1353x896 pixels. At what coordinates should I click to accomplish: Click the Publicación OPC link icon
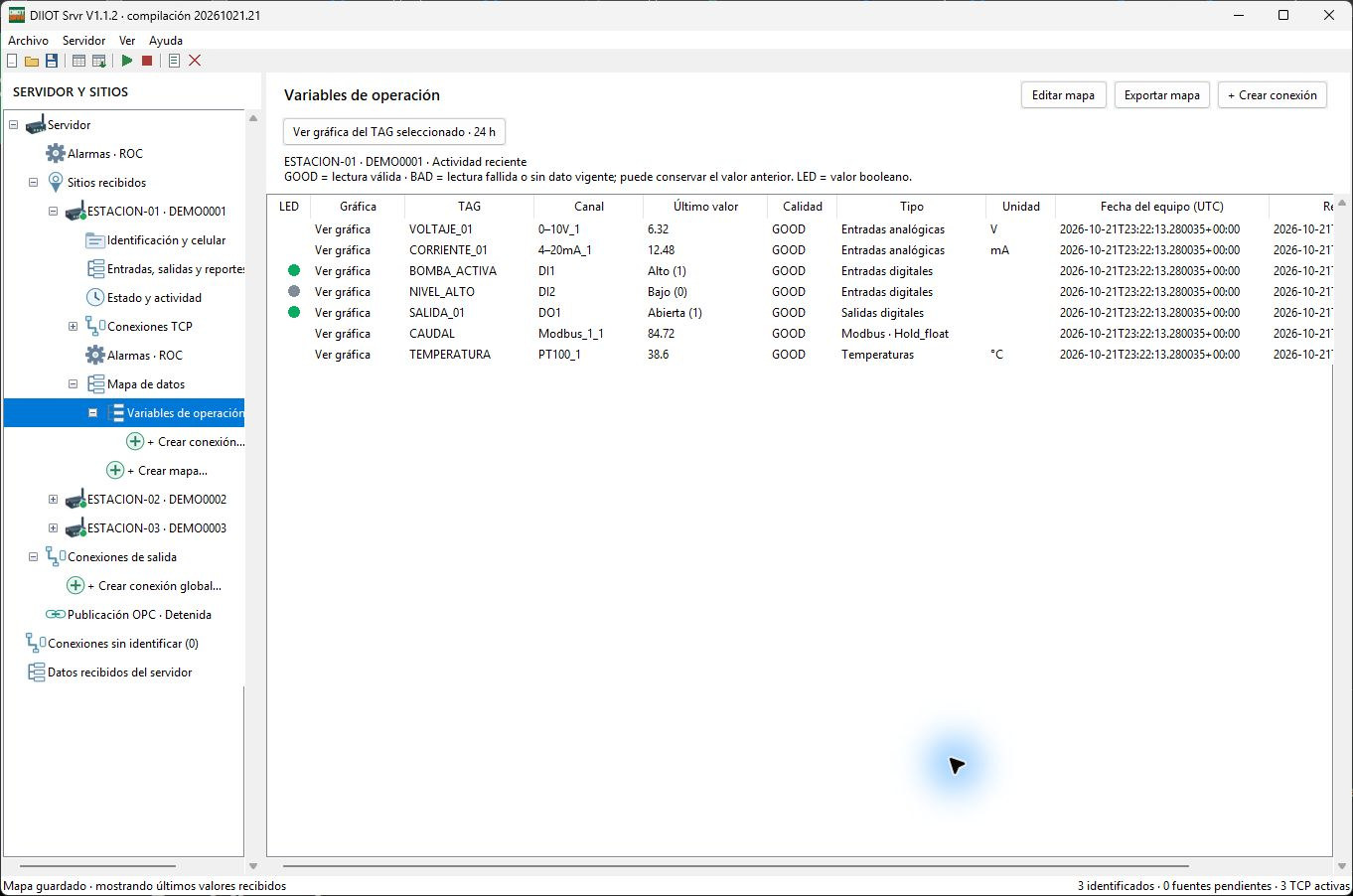click(x=56, y=615)
